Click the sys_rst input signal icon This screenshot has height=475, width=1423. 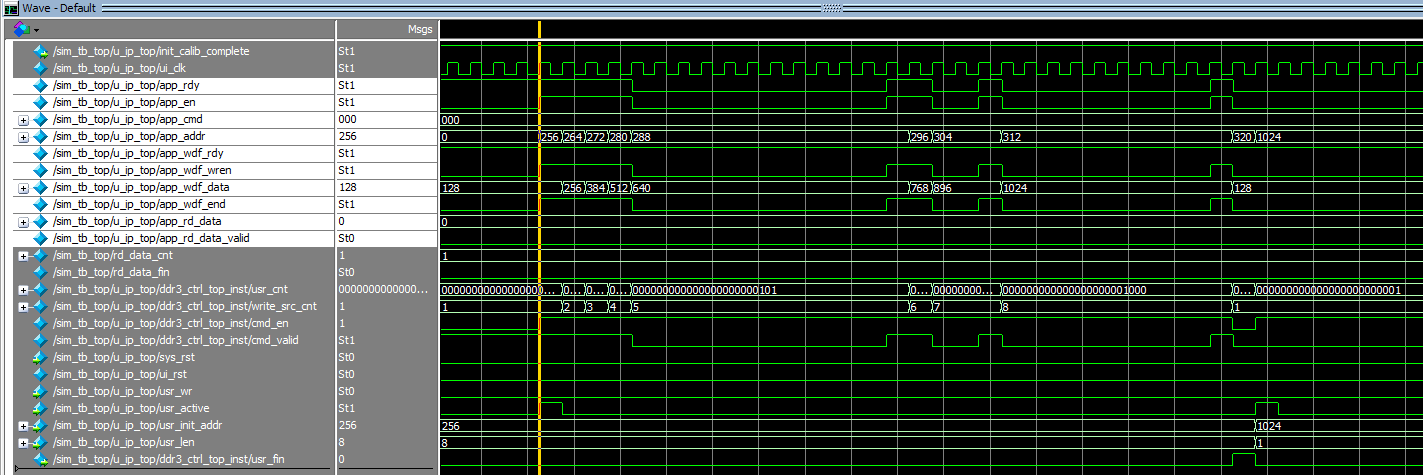[x=40, y=357]
